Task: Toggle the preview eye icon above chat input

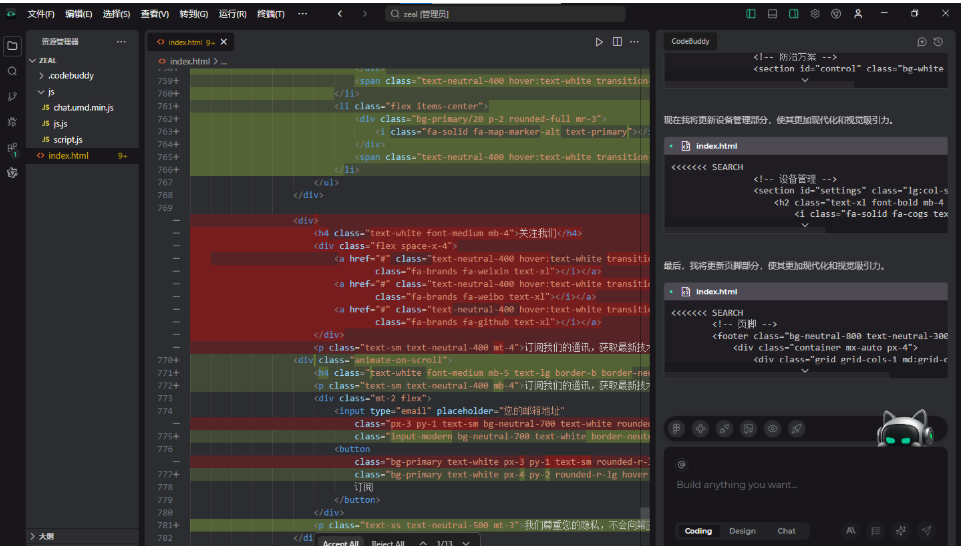Action: 773,428
